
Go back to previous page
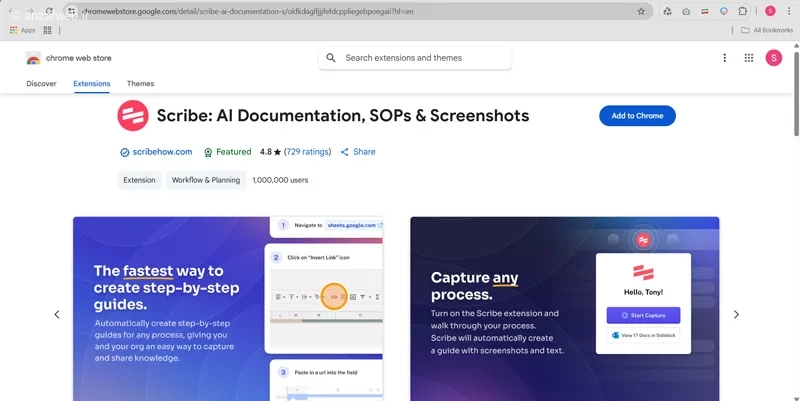12,11
